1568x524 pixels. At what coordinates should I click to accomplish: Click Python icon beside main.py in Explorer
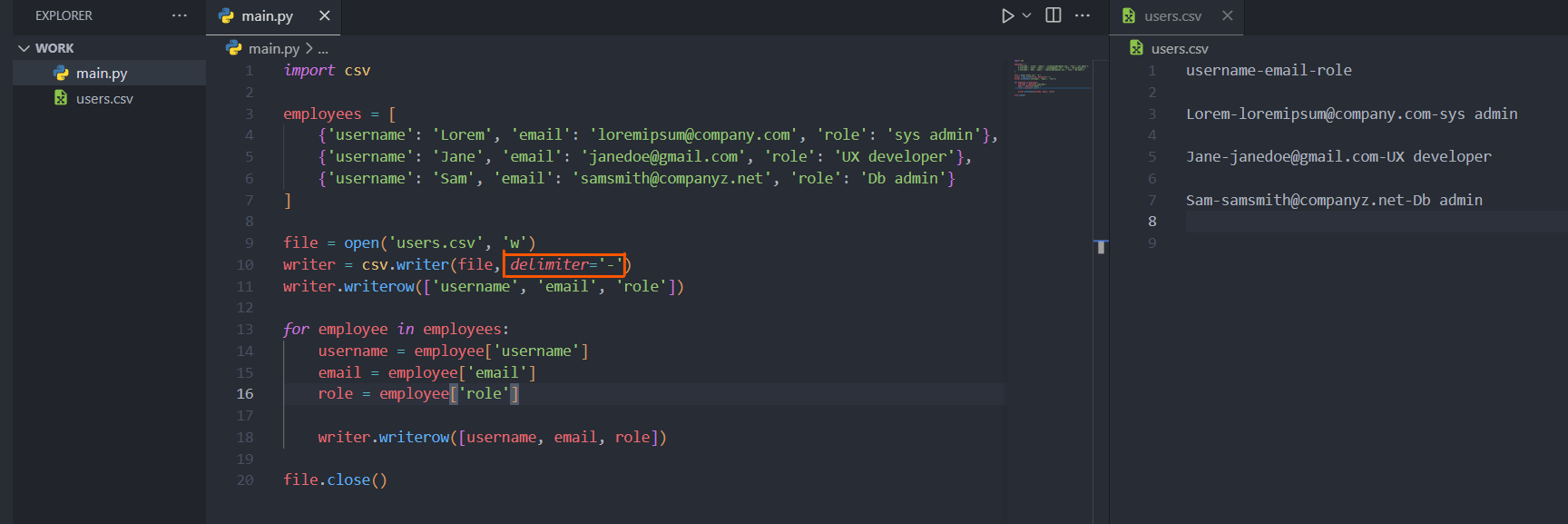[x=61, y=74]
